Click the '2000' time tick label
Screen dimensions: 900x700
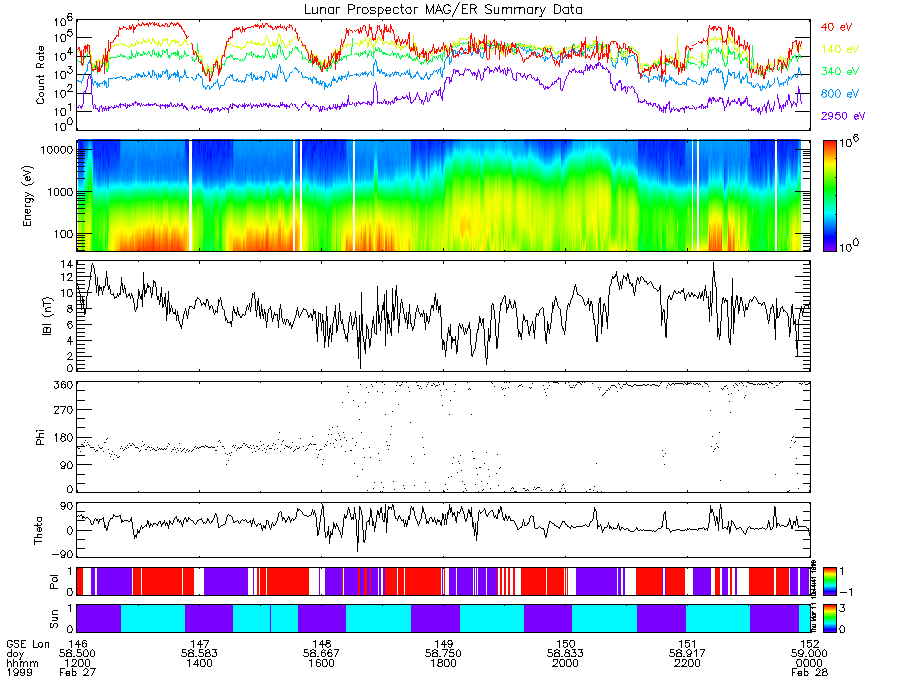tap(565, 663)
